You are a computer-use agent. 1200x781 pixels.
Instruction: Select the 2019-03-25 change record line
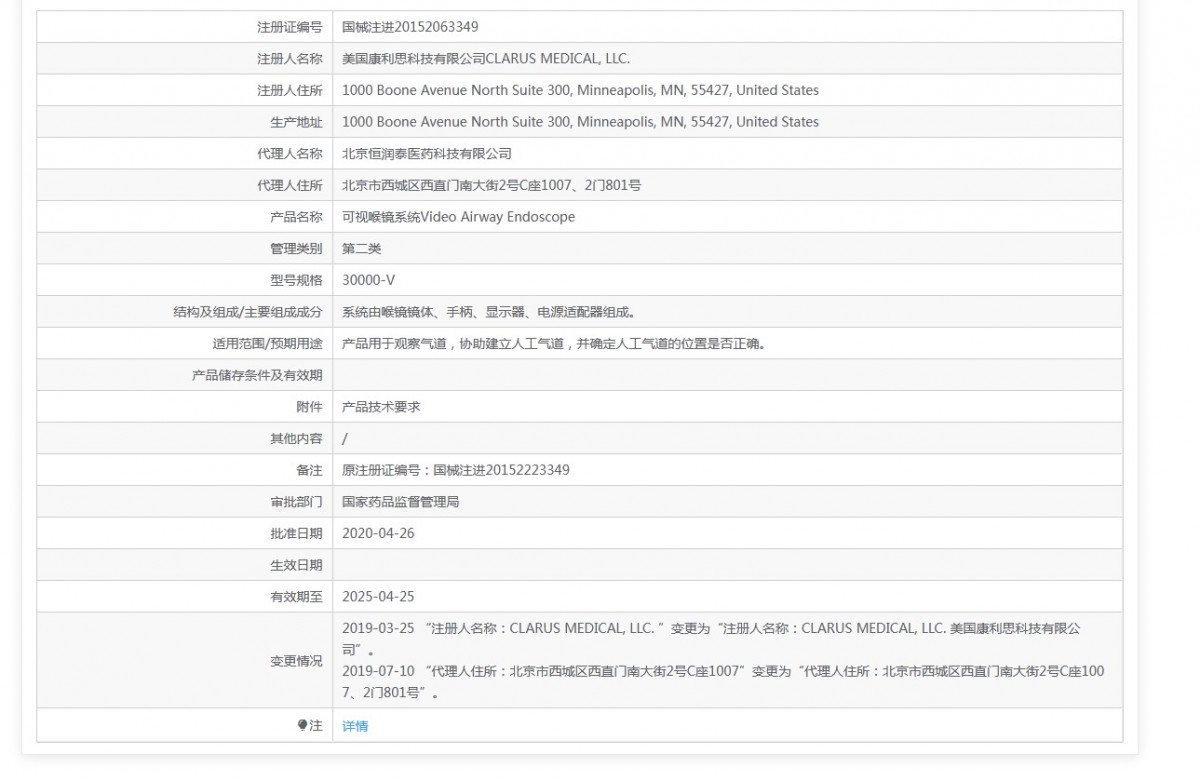tap(712, 639)
